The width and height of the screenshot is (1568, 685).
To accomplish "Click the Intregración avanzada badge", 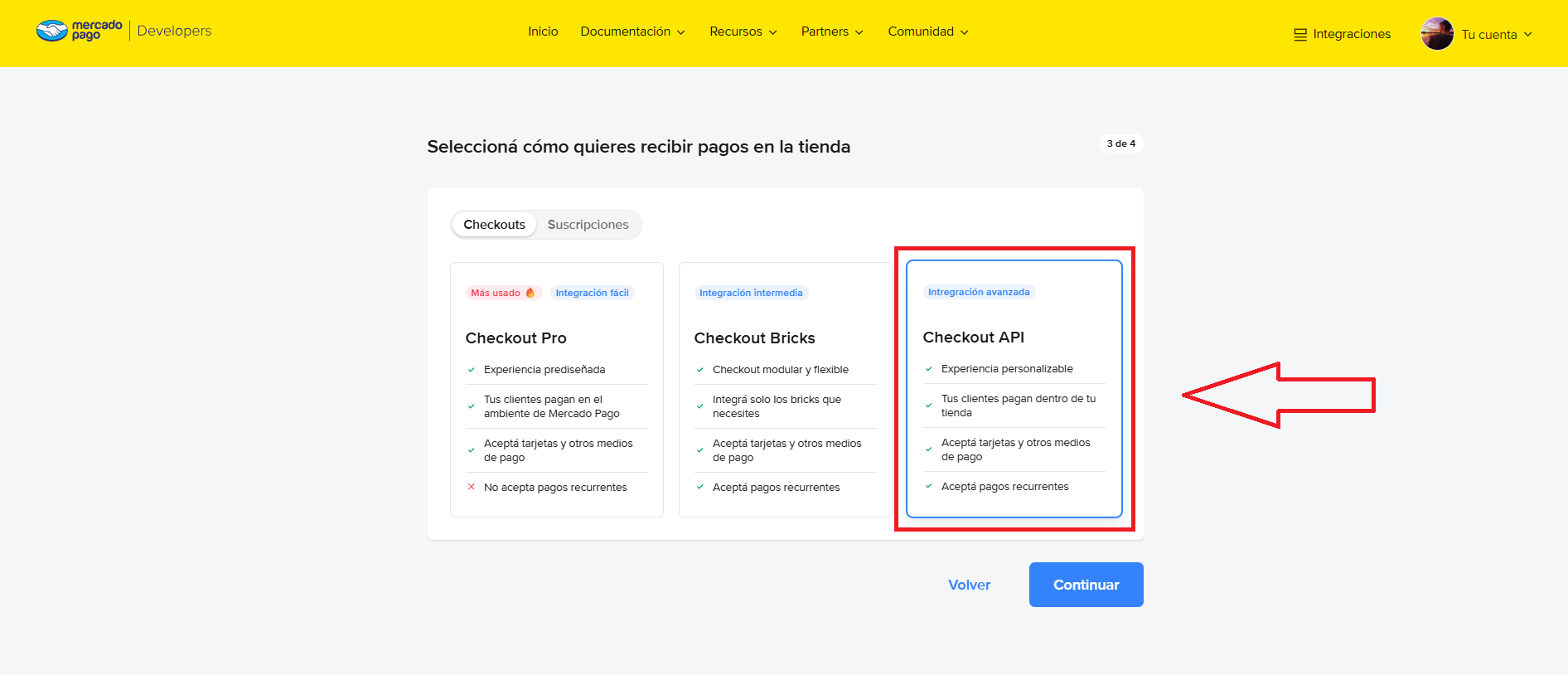I will (979, 292).
